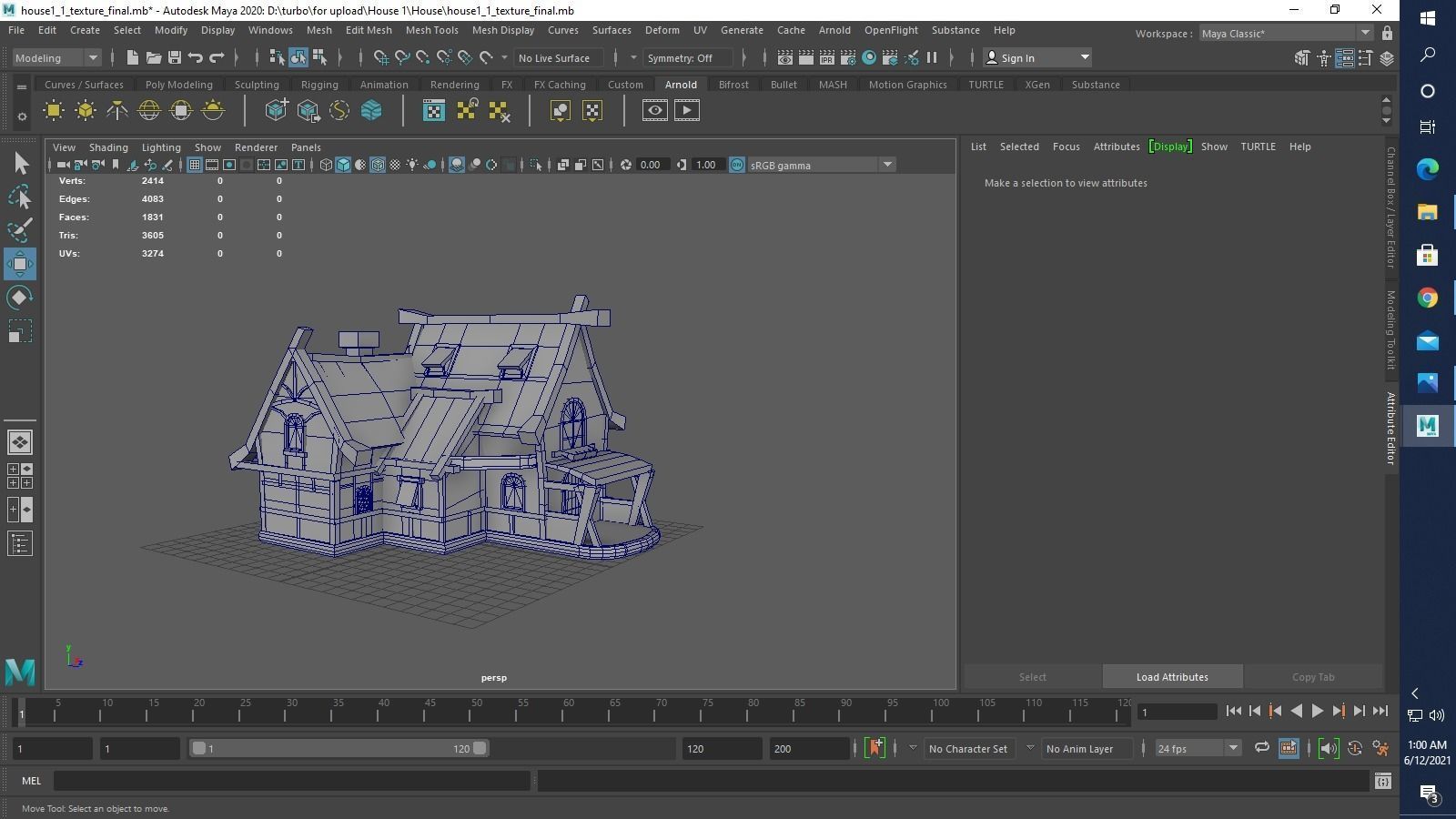The height and width of the screenshot is (819, 1456).
Task: Select the Paint Selection tool
Action: click(20, 230)
